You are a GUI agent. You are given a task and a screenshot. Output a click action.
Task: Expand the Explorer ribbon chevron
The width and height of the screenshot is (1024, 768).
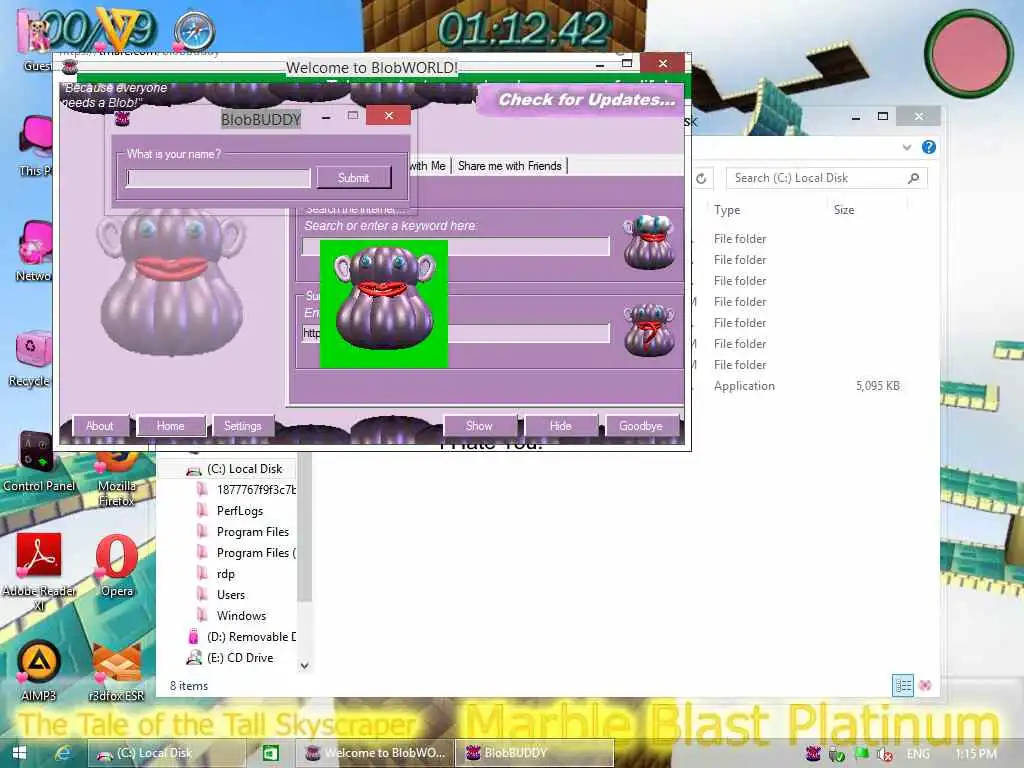click(x=907, y=148)
